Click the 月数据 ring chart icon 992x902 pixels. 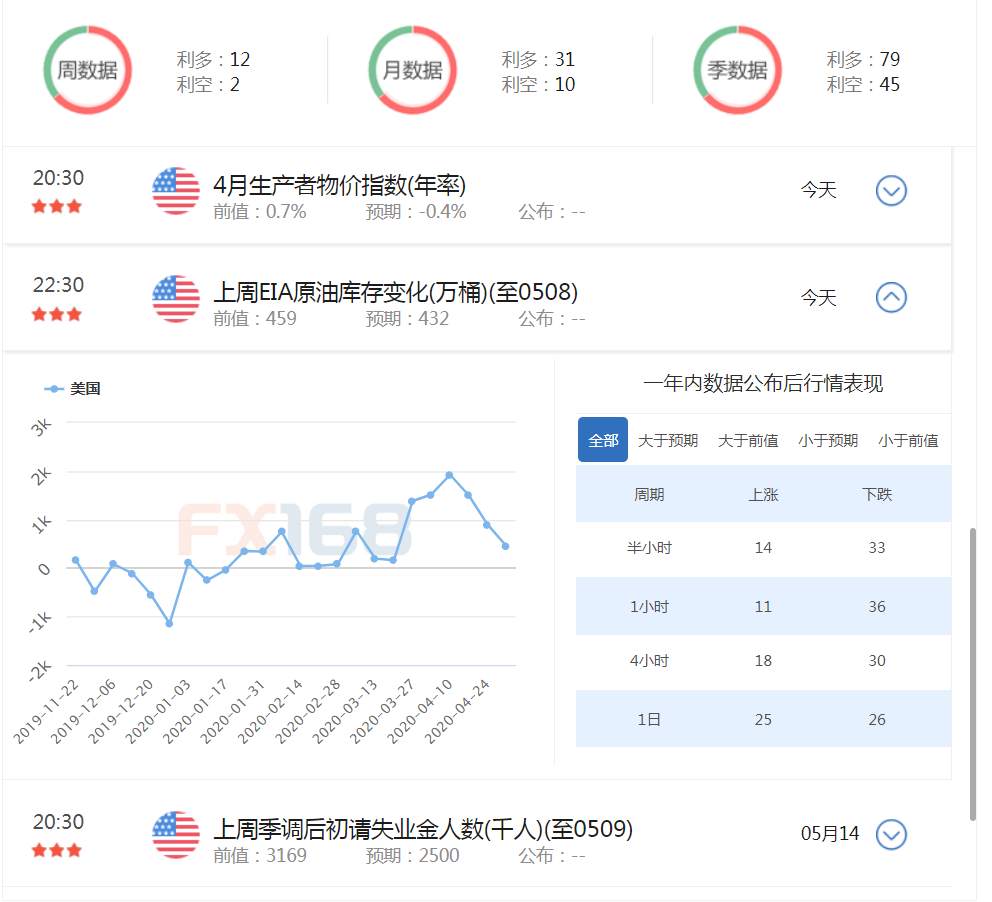(x=412, y=70)
